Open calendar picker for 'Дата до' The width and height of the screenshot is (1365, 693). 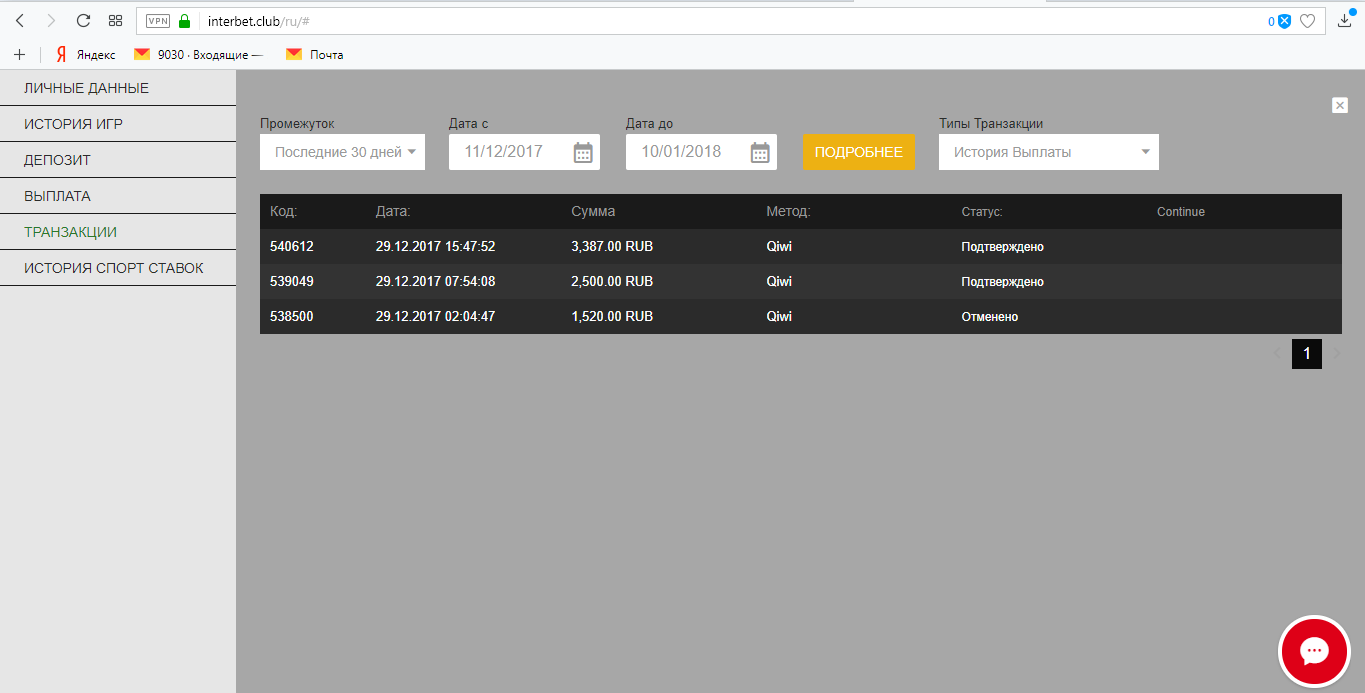(760, 152)
